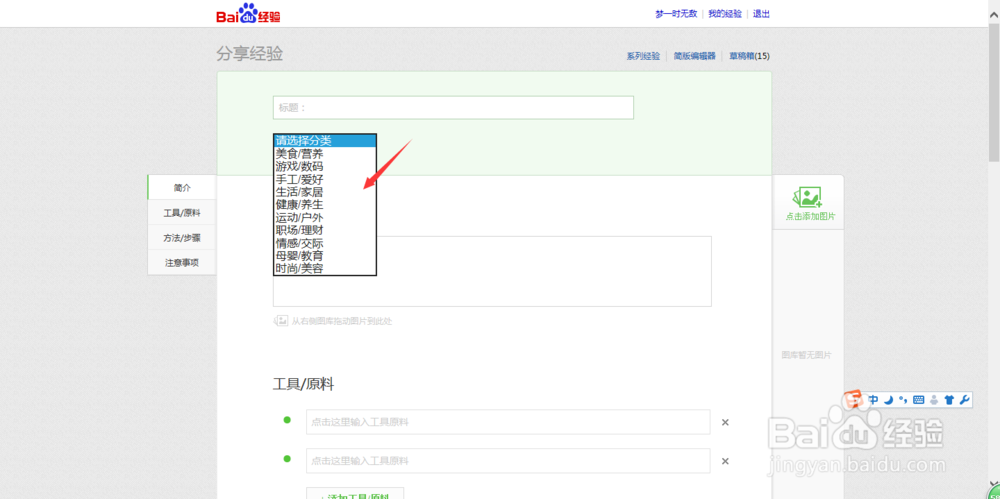Open 系列经验 link
Image resolution: width=1000 pixels, height=499 pixels.
tap(643, 56)
